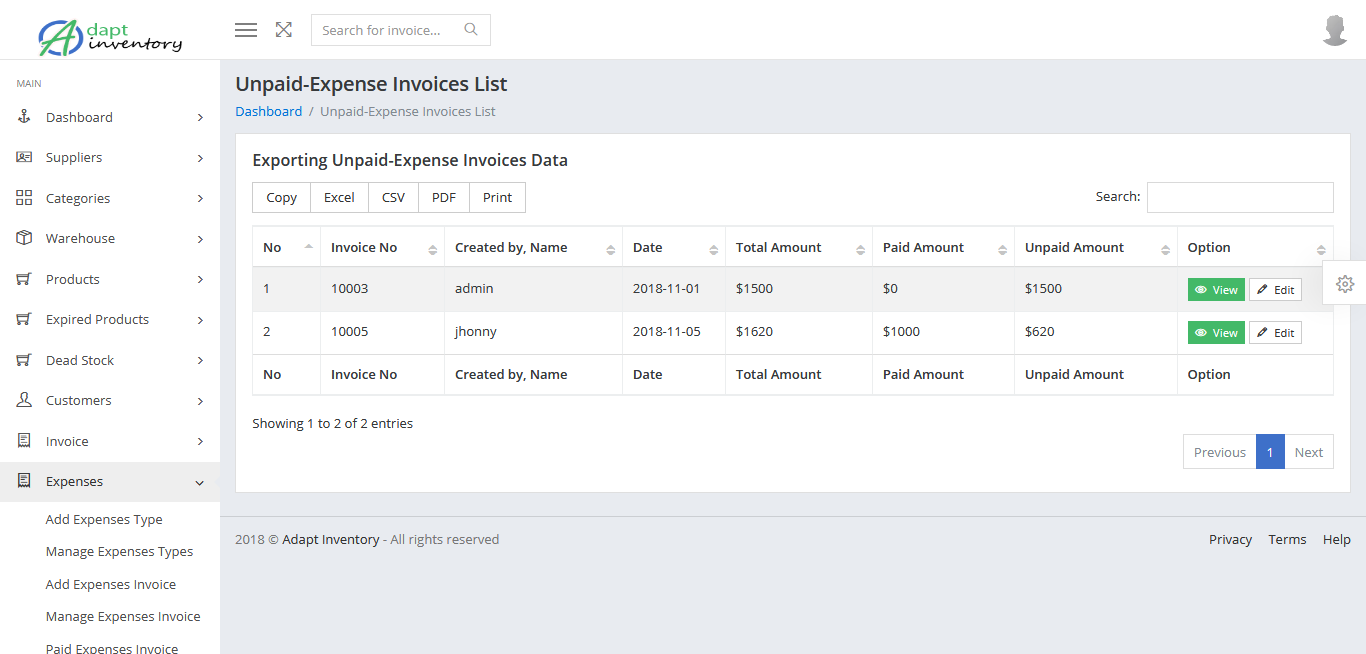The width and height of the screenshot is (1366, 654).
Task: Open the user avatar profile menu
Action: 1335,30
